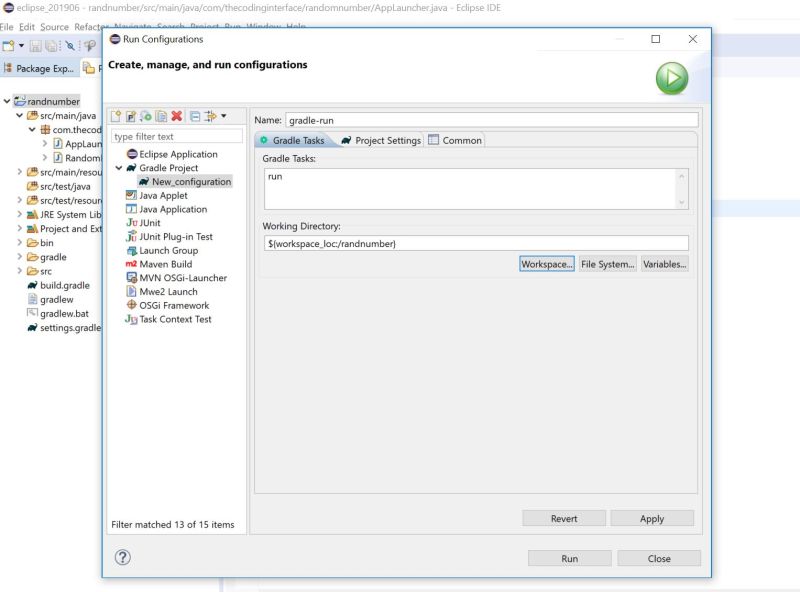Image resolution: width=800 pixels, height=592 pixels.
Task: Create a new launch configuration
Action: click(x=115, y=117)
